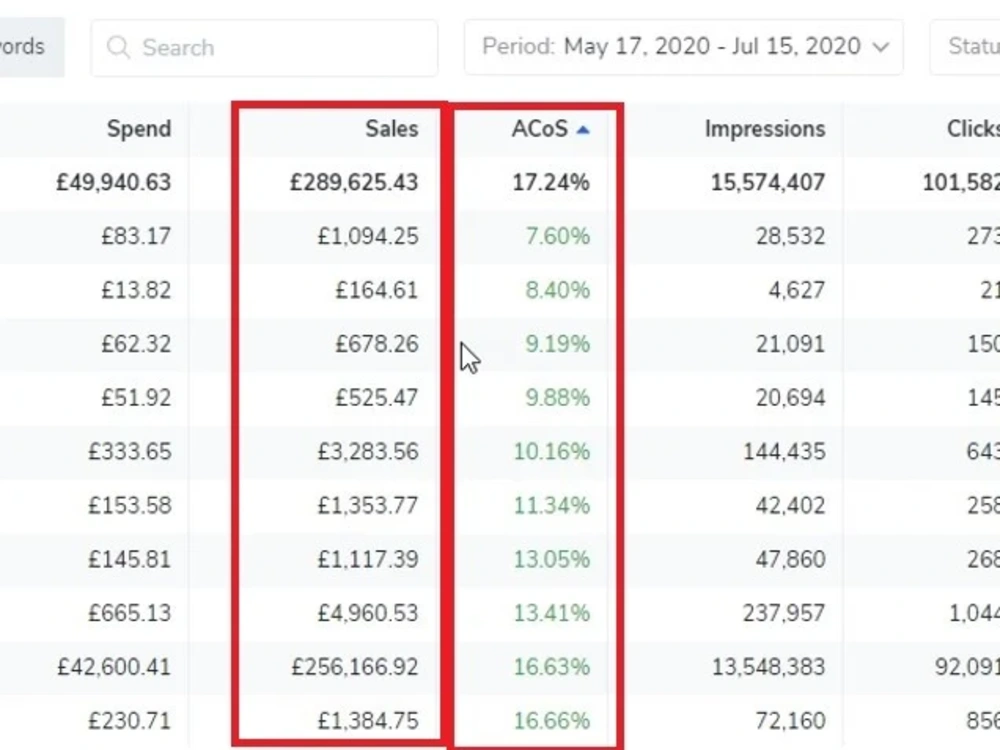Screen dimensions: 1000x750
Task: Click sales value £164.61
Action: 377,290
